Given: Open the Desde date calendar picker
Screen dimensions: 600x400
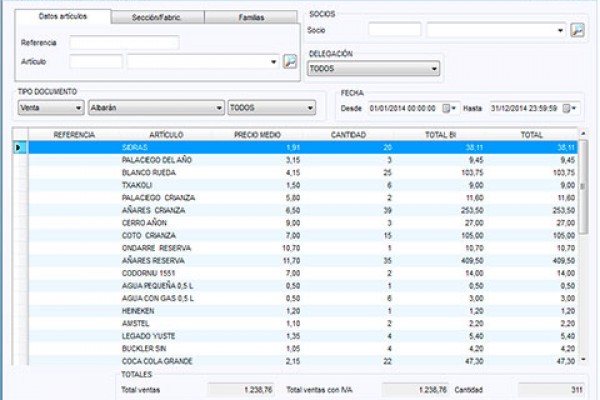Looking at the screenshot, I should click(x=449, y=108).
